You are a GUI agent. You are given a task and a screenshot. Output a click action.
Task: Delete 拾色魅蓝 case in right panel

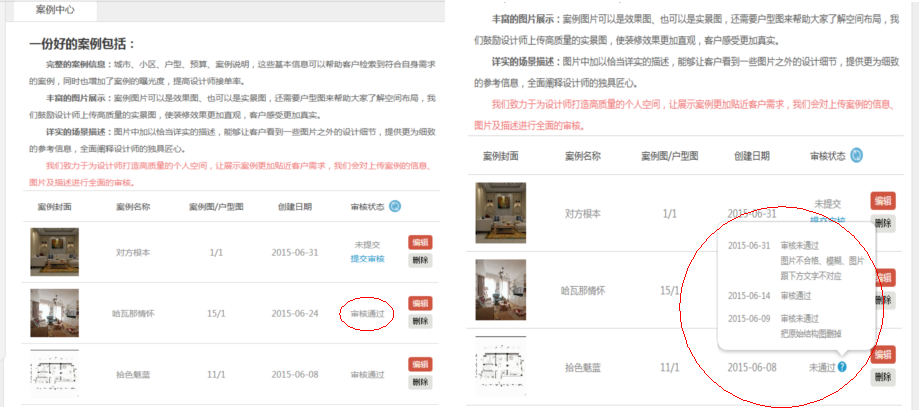pyautogui.click(x=883, y=376)
